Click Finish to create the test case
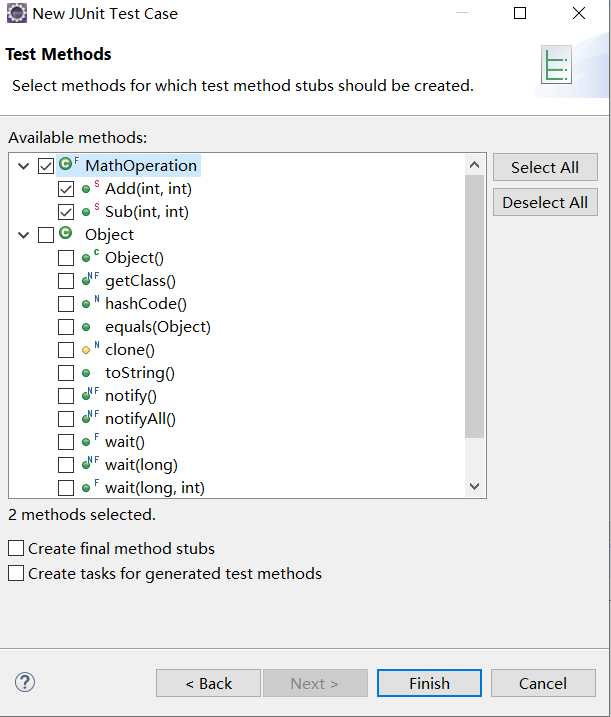Screen dimensions: 611x717 pos(429,683)
